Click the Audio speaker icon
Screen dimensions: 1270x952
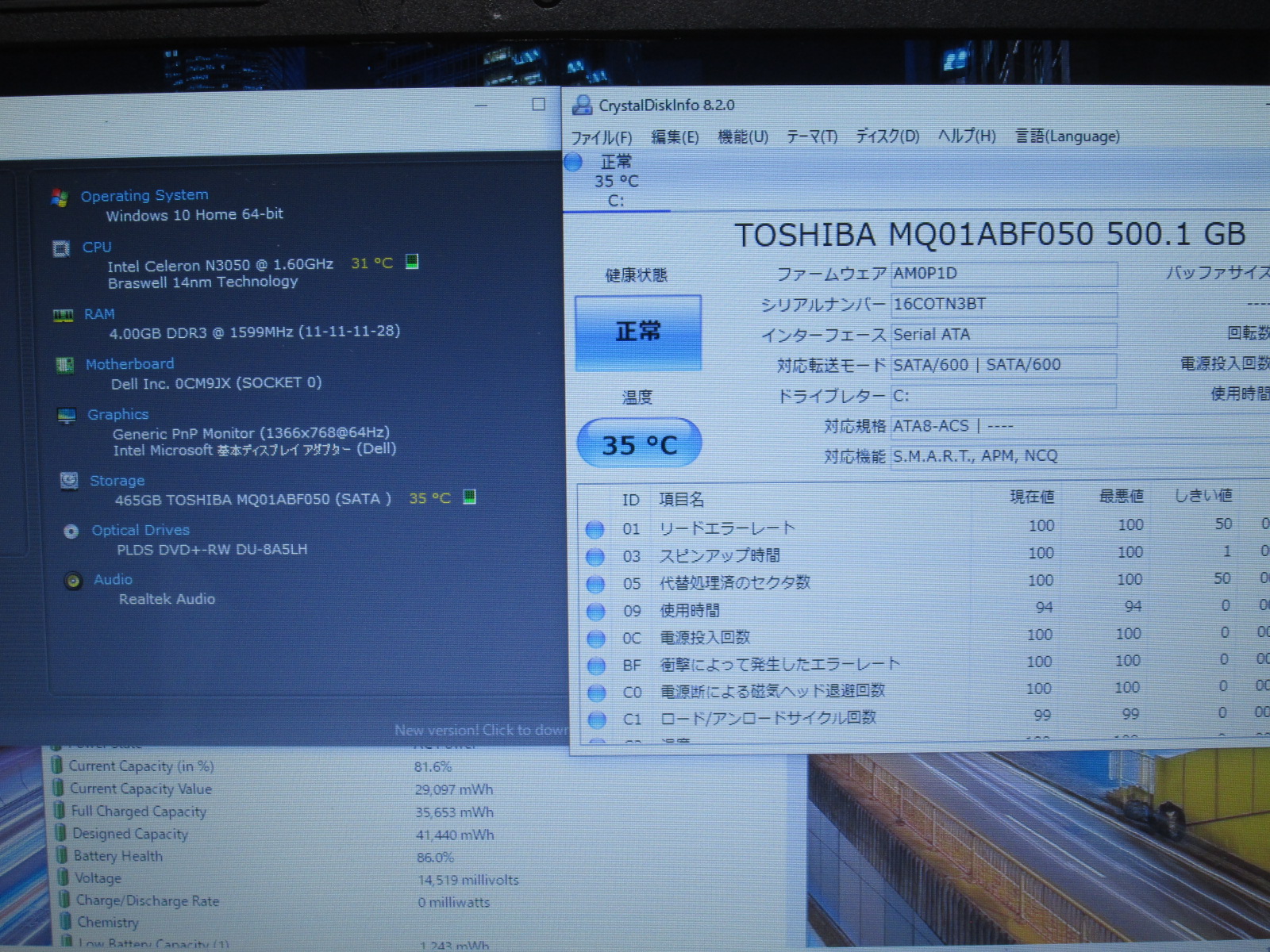pyautogui.click(x=73, y=581)
